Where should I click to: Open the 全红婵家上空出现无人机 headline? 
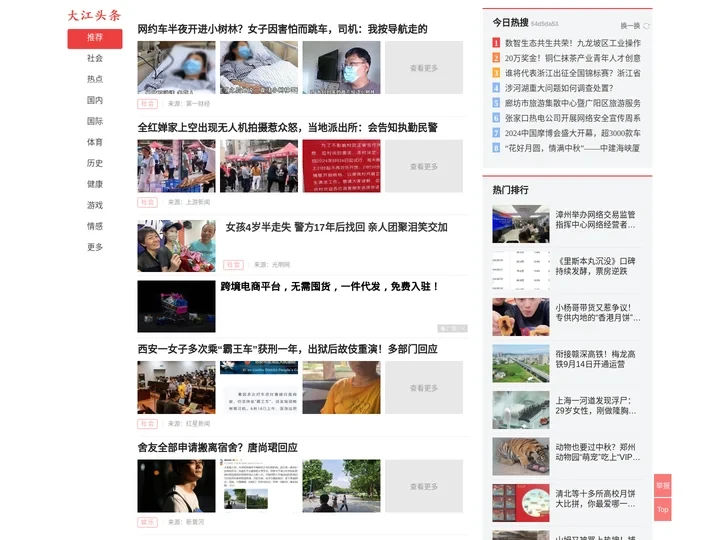[287, 127]
